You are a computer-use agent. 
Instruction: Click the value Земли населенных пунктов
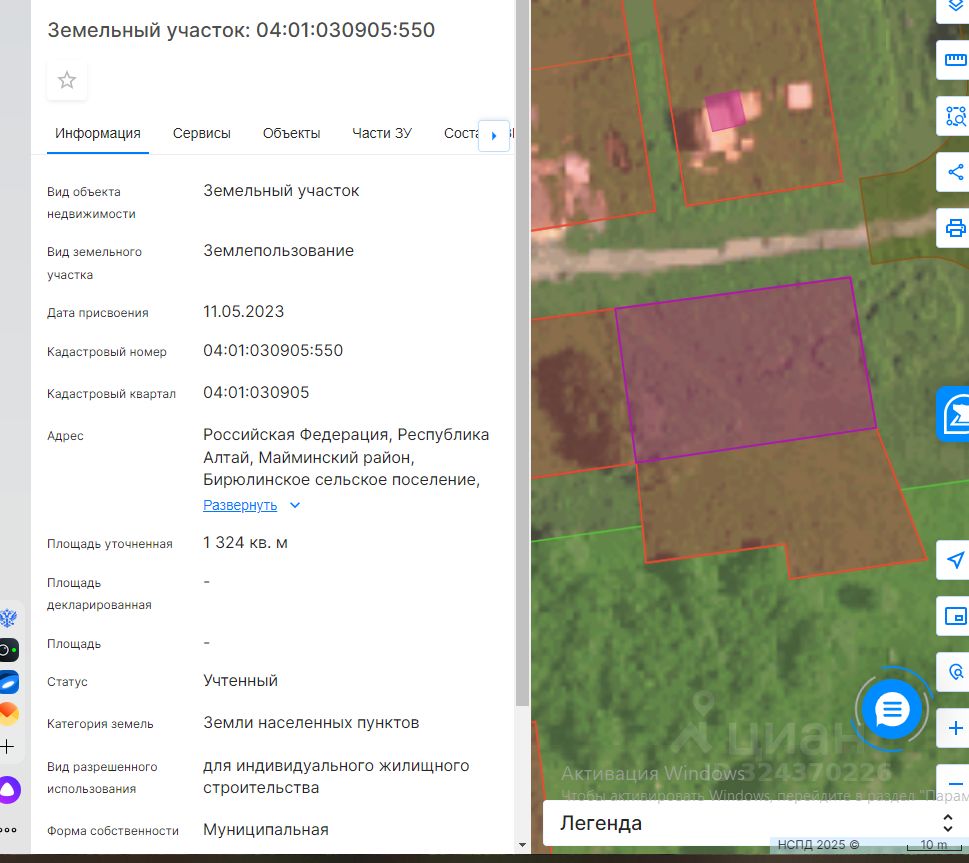(311, 723)
